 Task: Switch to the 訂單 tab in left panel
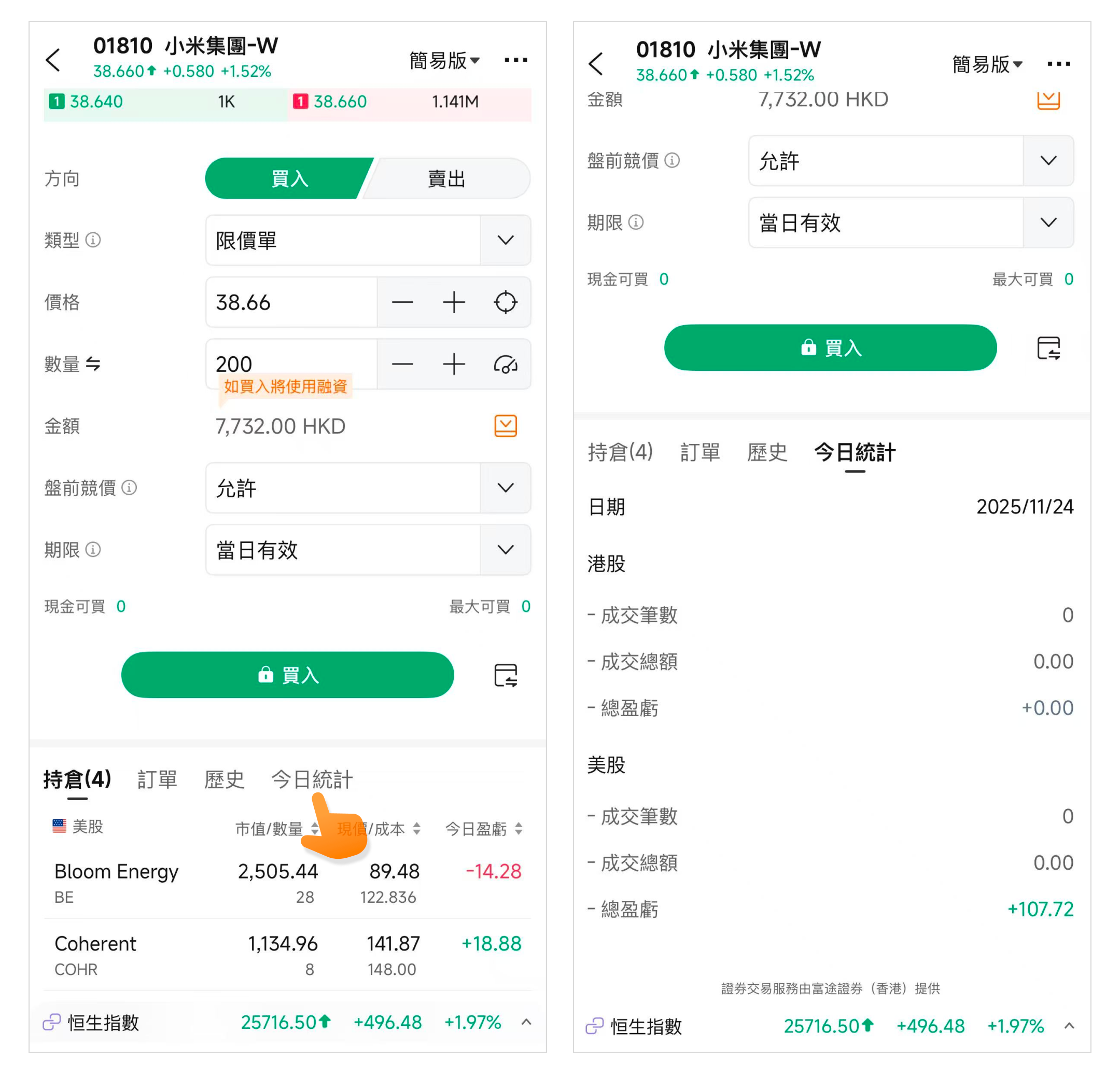[157, 779]
